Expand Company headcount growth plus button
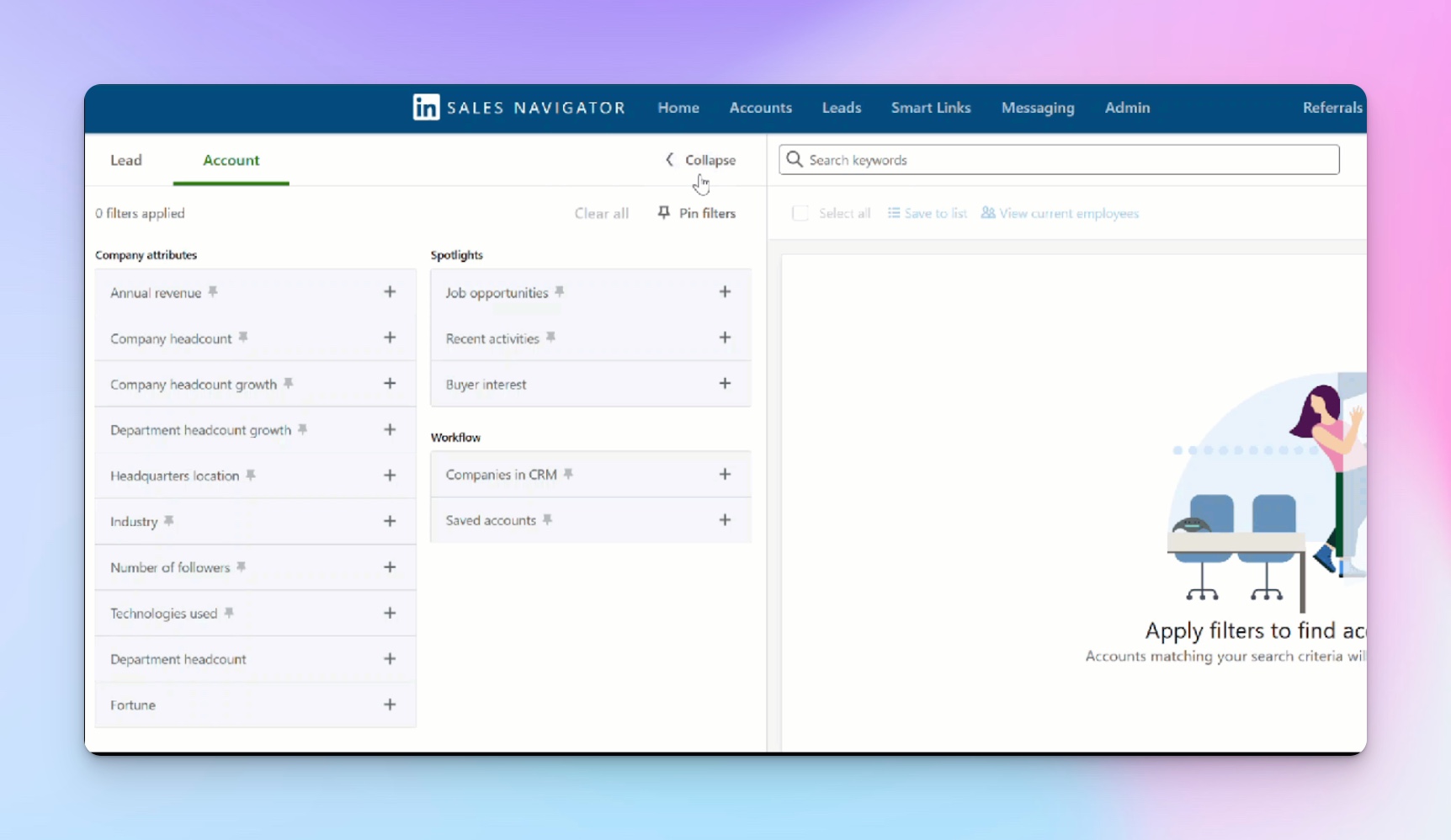Image resolution: width=1451 pixels, height=840 pixels. pyautogui.click(x=390, y=383)
